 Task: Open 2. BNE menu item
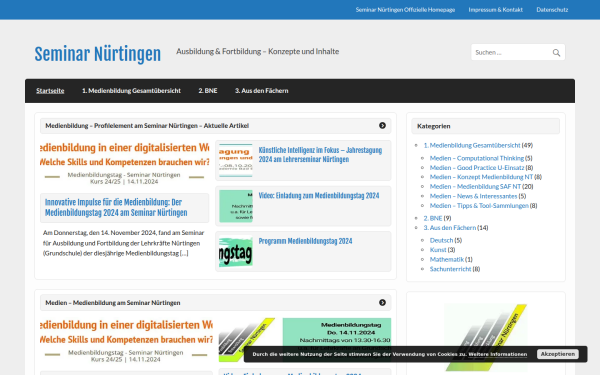pos(208,91)
